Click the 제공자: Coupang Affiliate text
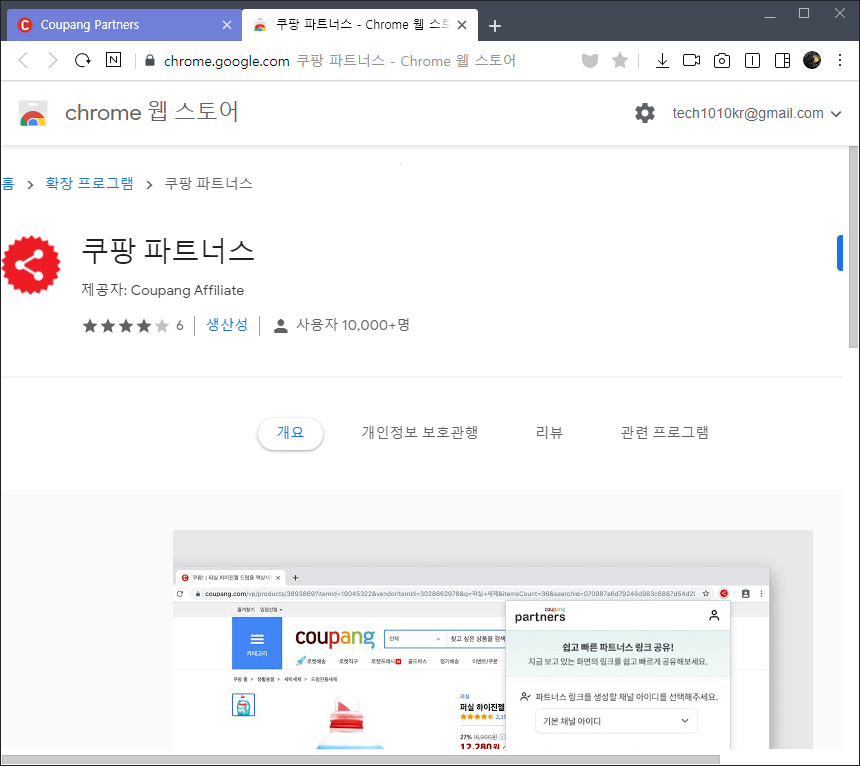Screen dimensions: 860x766 [163, 290]
